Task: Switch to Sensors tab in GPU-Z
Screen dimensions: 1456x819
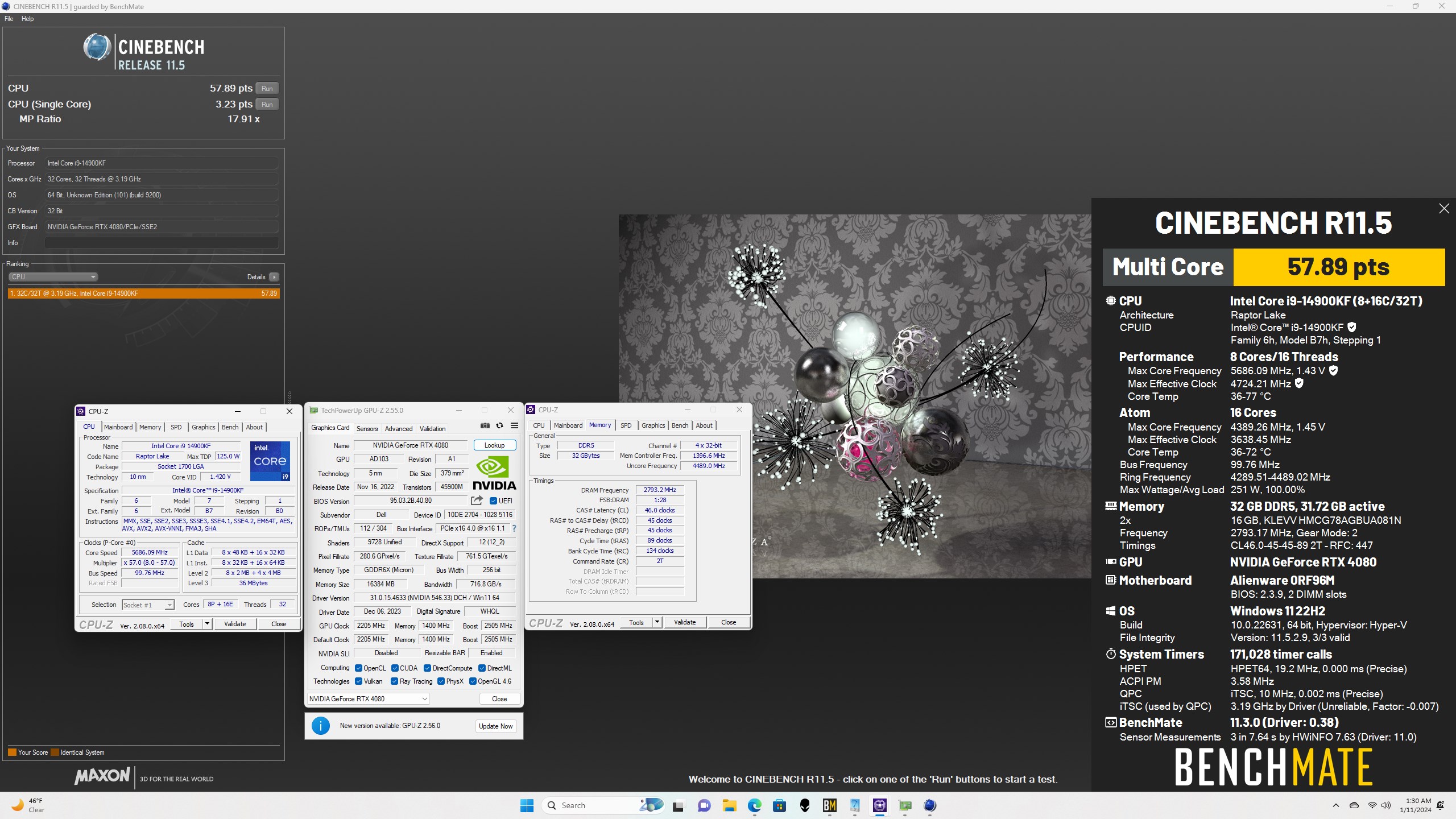Action: pyautogui.click(x=367, y=429)
